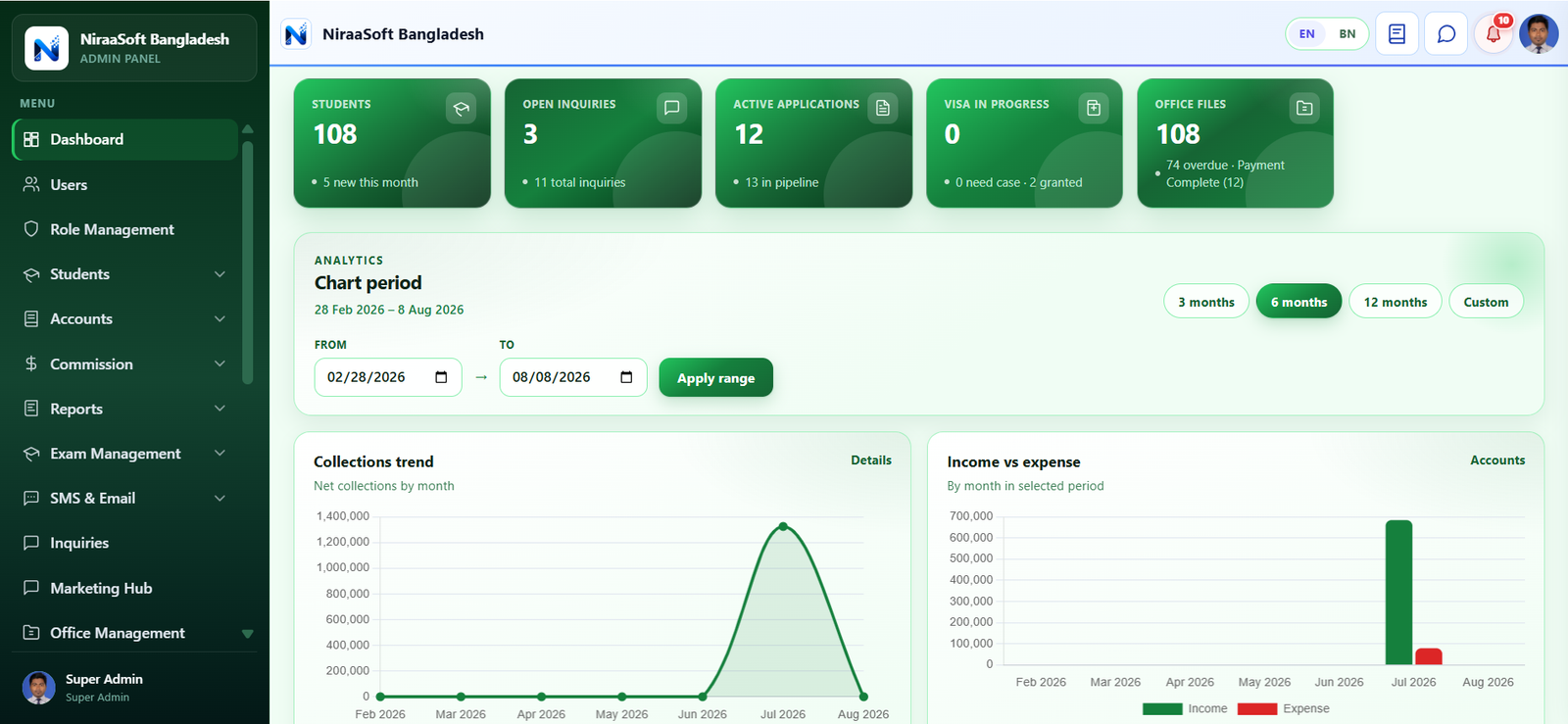Screen dimensions: 1568x724
Task: Click the folder icon on Office Files card
Action: pyautogui.click(x=1304, y=108)
